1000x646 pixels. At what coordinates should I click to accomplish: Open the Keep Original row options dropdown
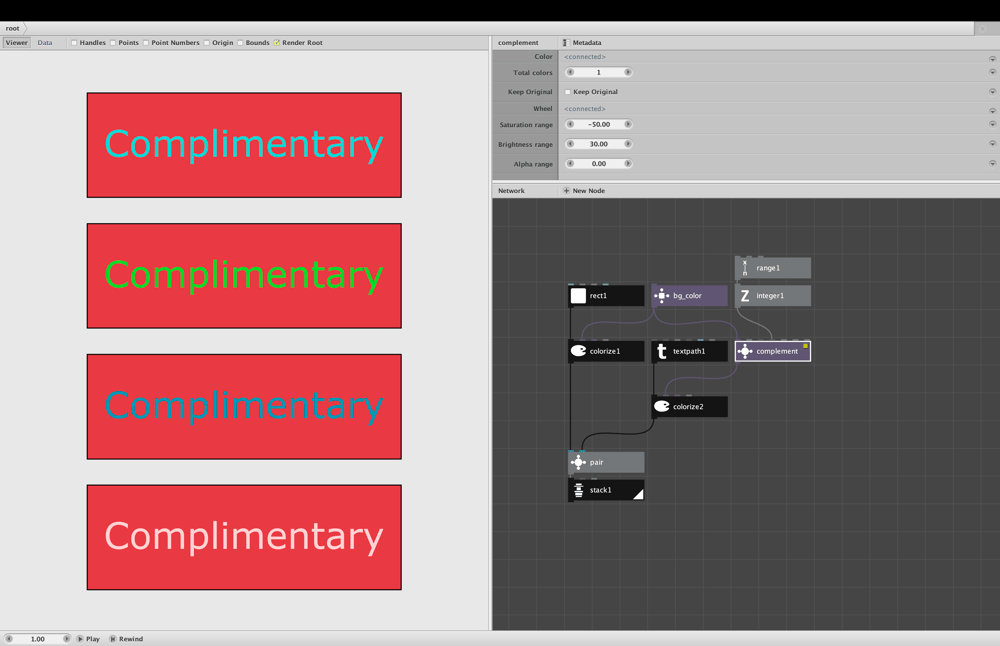click(992, 92)
